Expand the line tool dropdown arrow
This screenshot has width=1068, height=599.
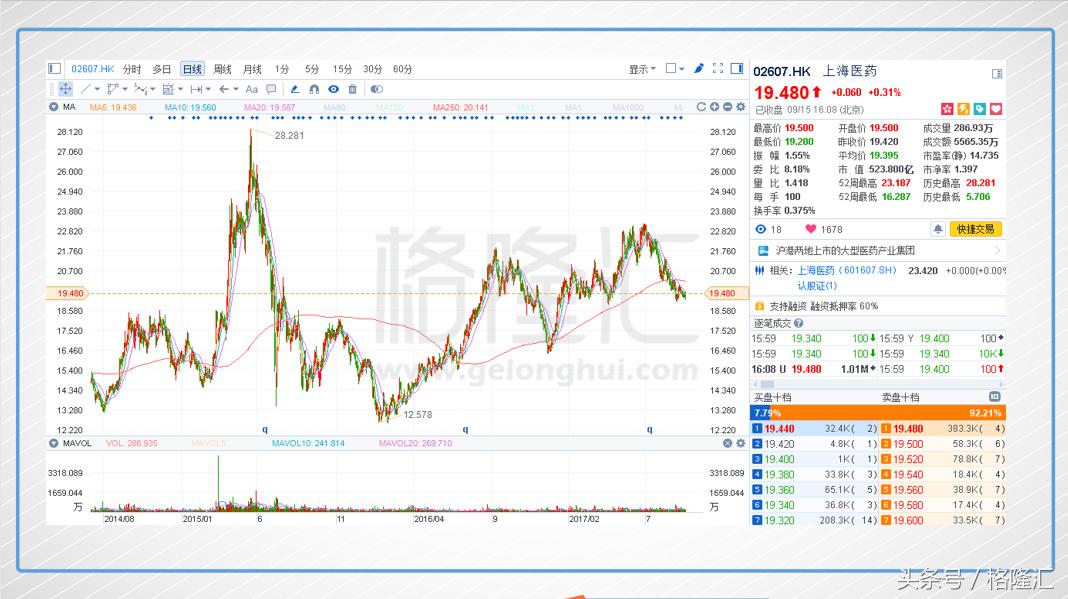pyautogui.click(x=97, y=89)
